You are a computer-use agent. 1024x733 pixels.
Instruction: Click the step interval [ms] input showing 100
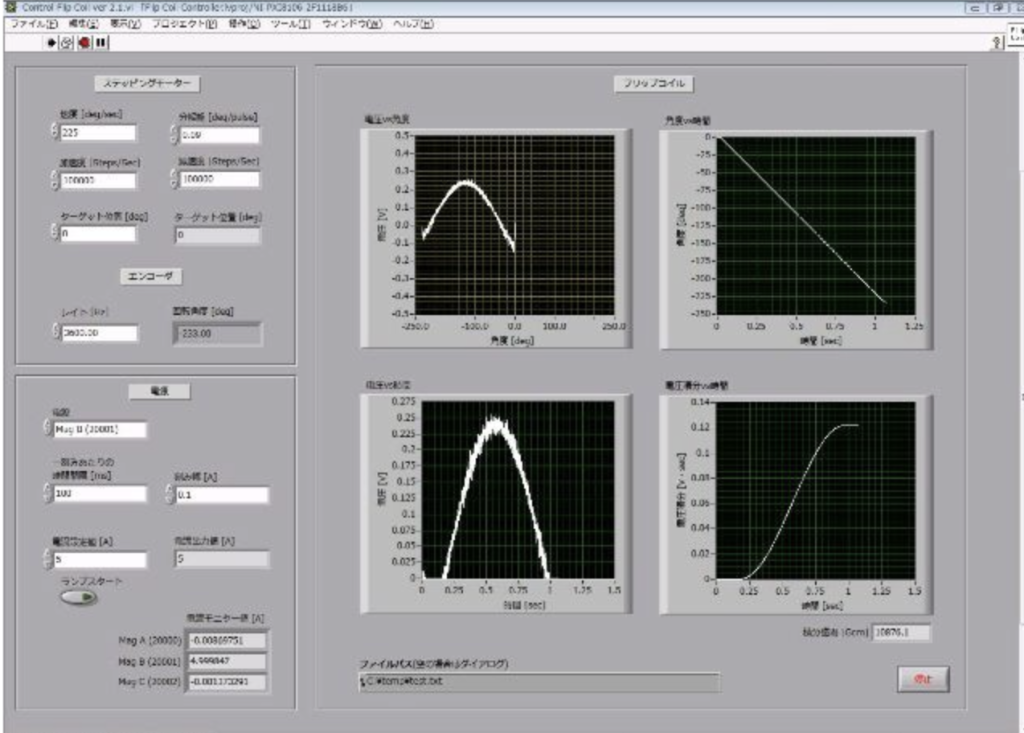100,494
